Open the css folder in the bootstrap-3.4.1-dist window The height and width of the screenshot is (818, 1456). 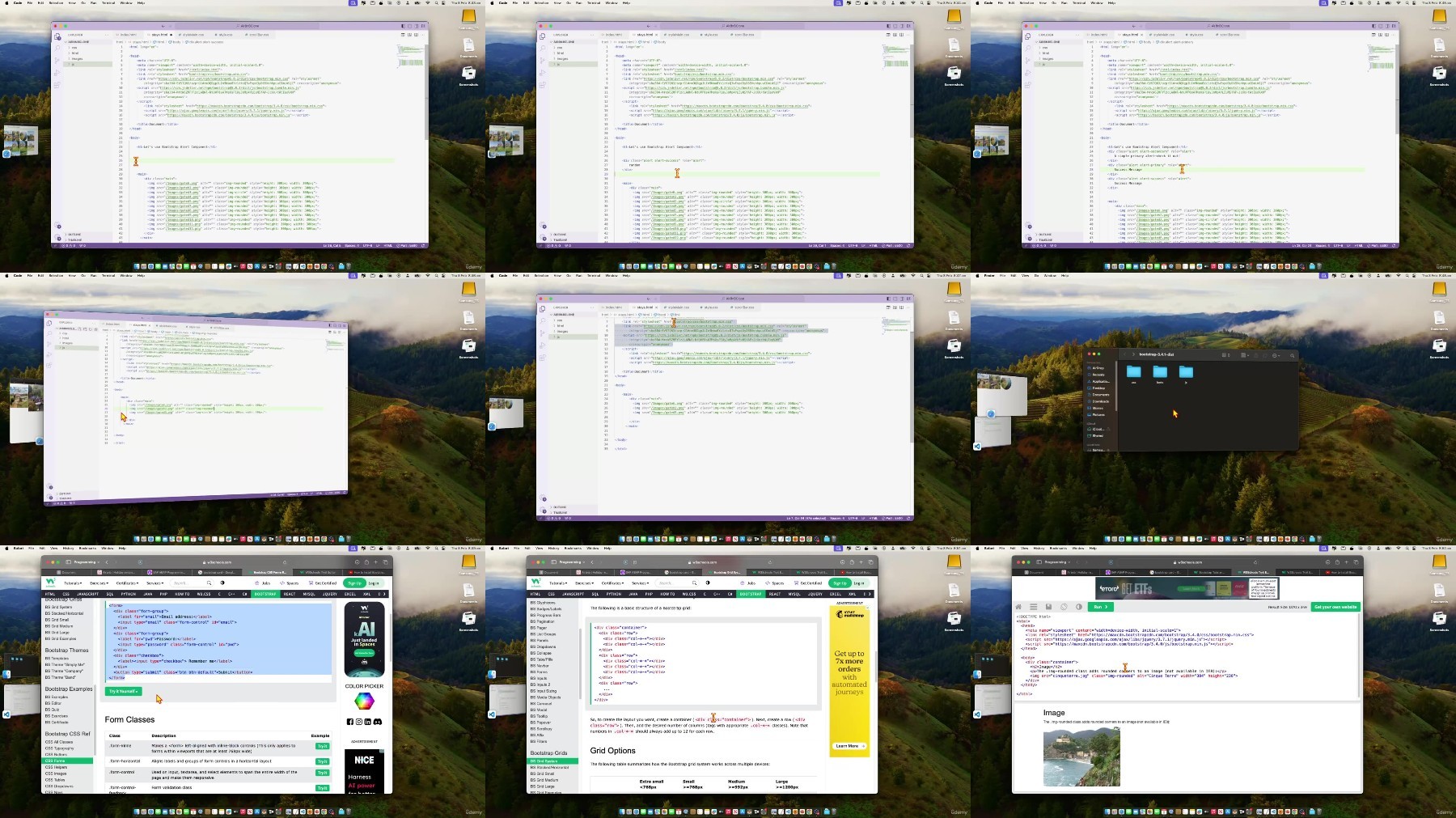1134,373
